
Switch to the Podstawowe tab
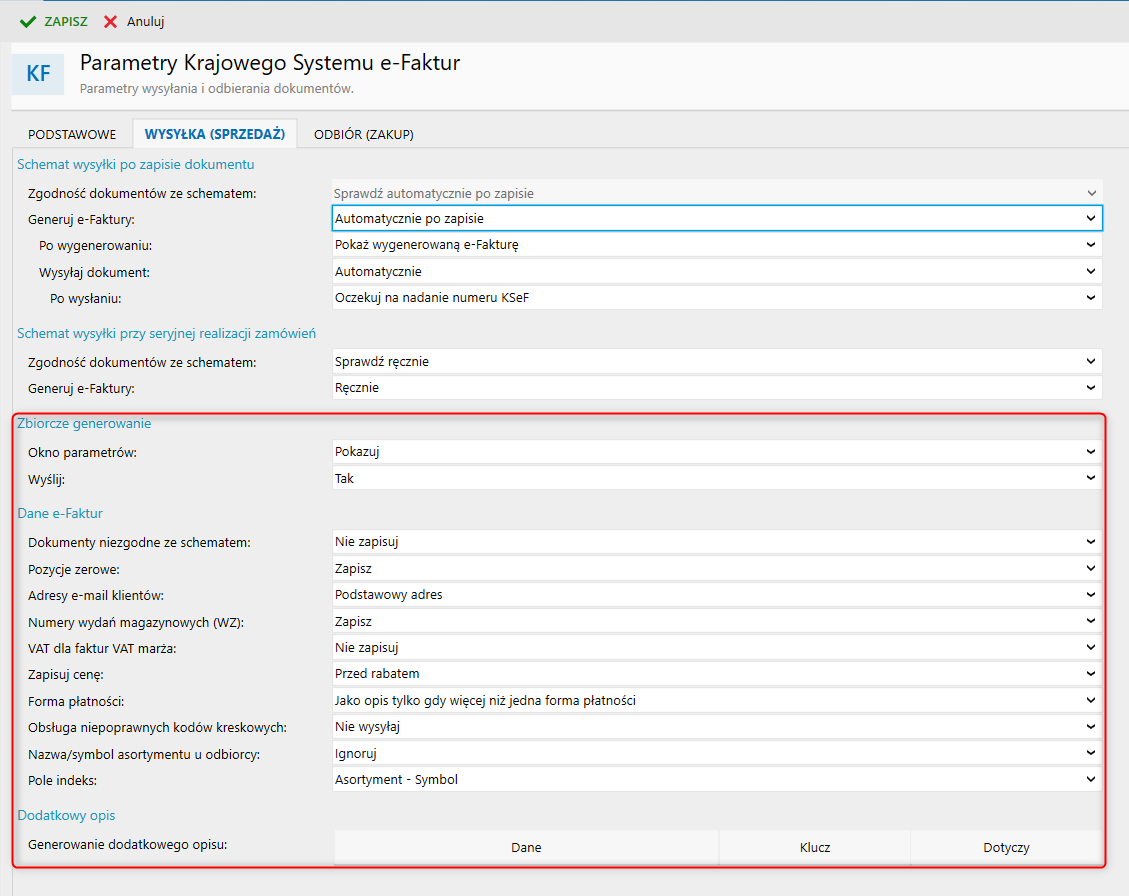[x=72, y=134]
